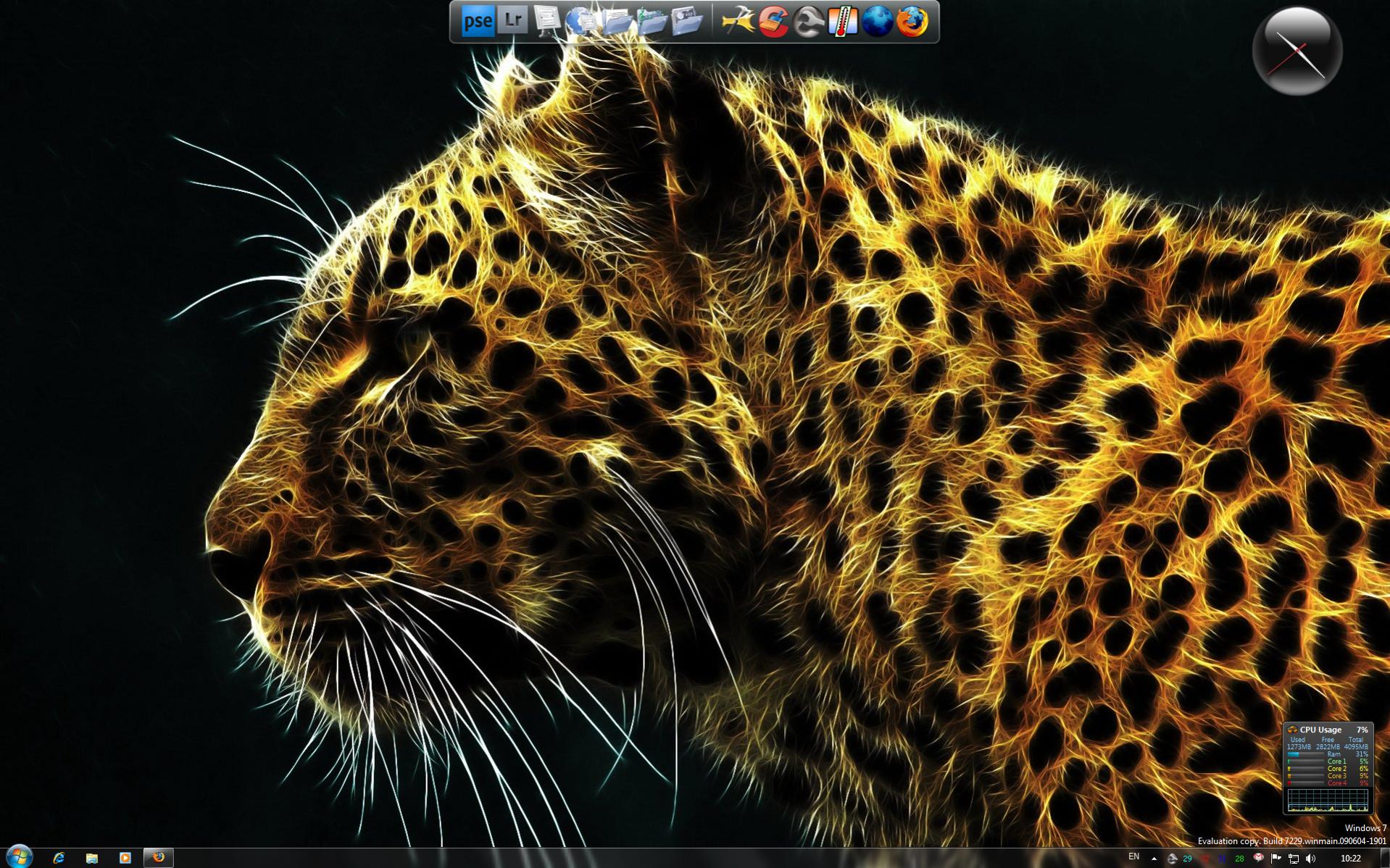Open the computer monitor dock icon
Viewport: 1390px width, 868px height.
click(x=546, y=21)
